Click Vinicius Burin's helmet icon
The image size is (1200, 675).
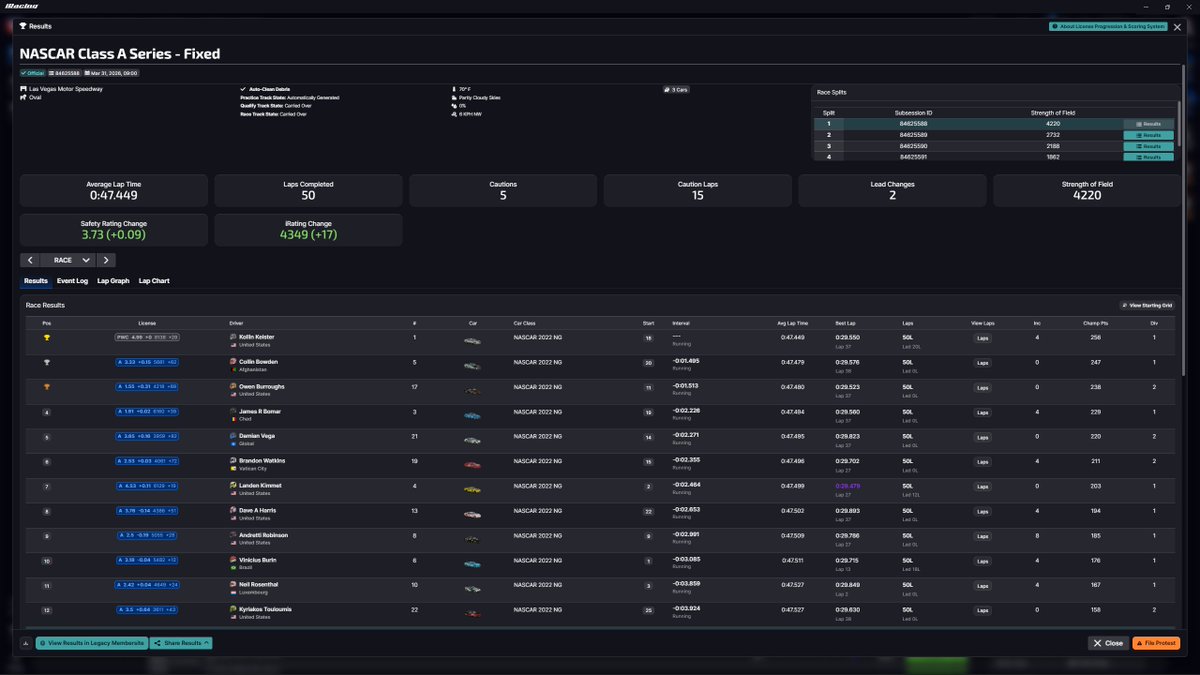(233, 560)
